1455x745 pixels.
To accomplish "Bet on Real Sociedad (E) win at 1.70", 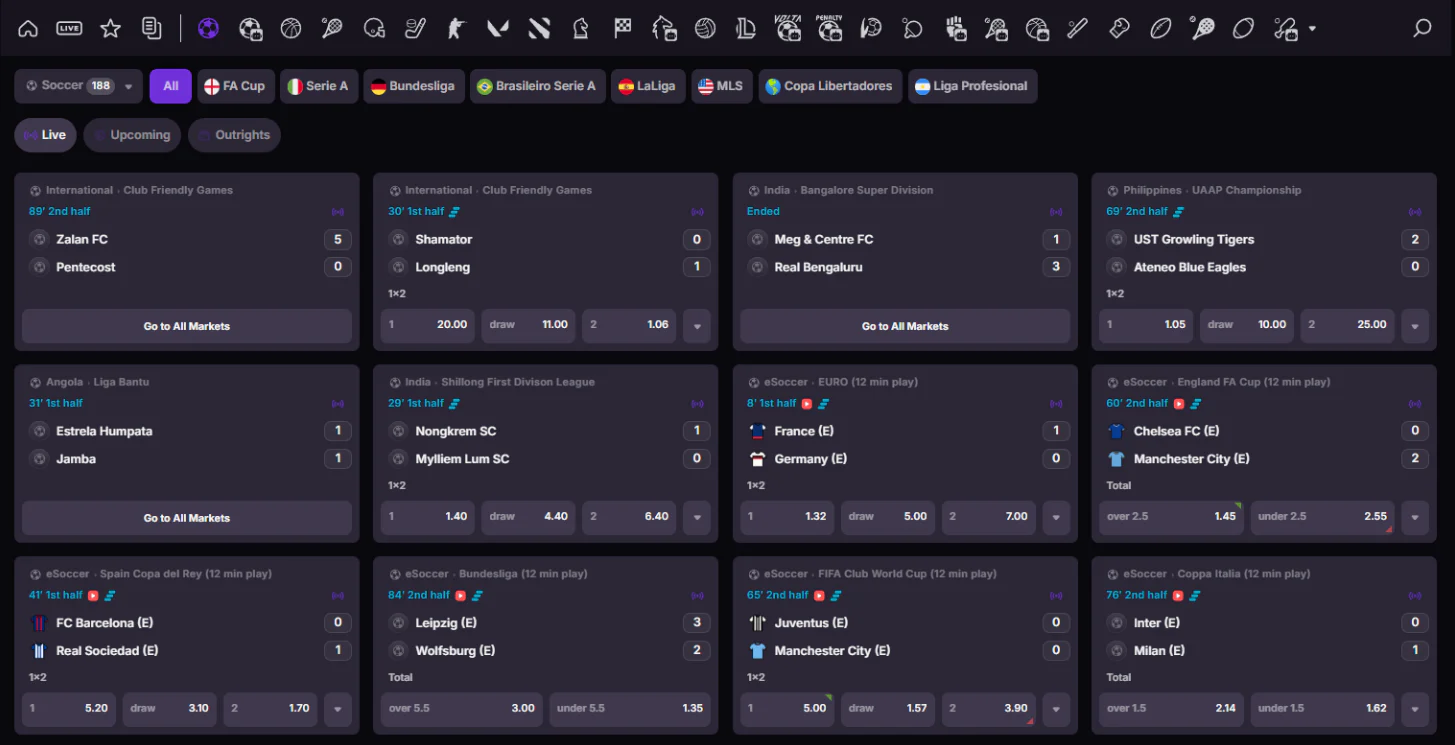I will (270, 709).
